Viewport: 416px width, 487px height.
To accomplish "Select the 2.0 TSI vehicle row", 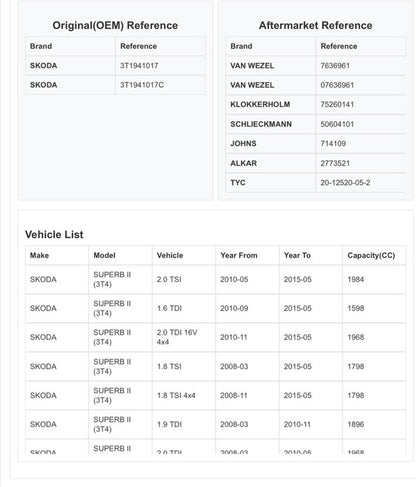I will [x=216, y=279].
